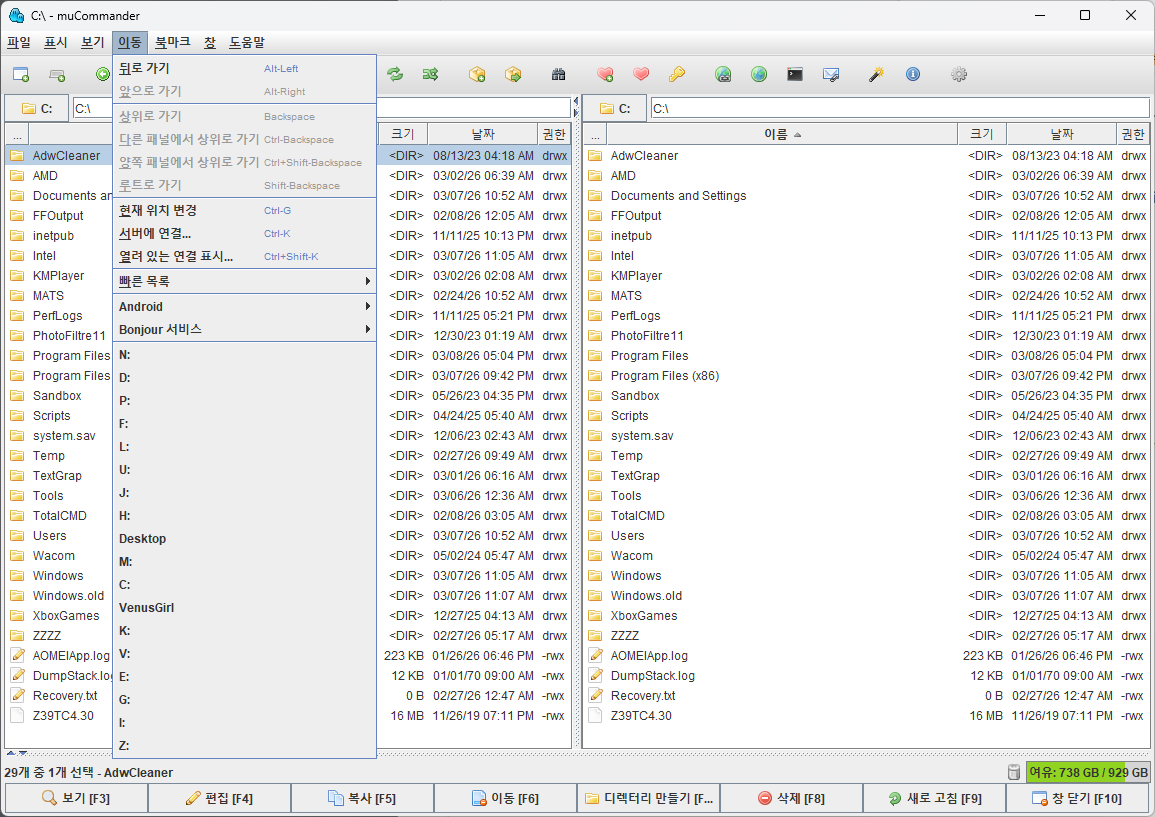
Task: Click the gold key credentials icon
Action: coord(677,74)
